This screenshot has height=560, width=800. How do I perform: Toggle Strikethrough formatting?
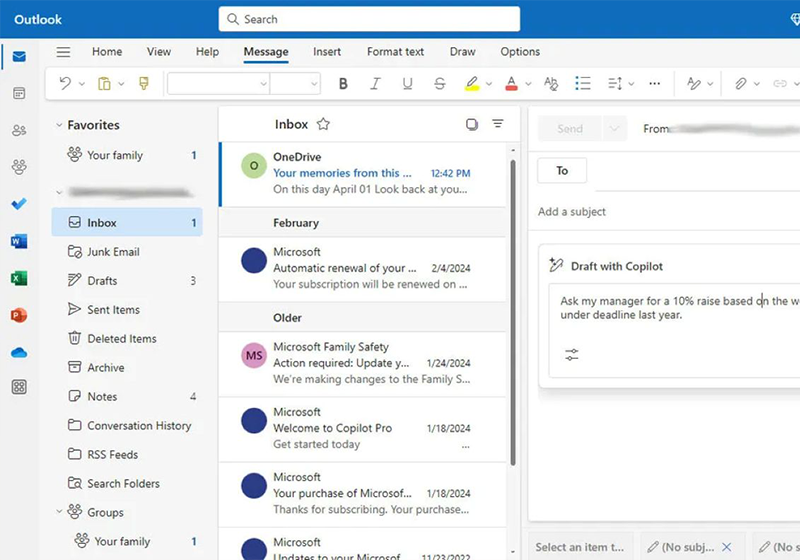pos(439,84)
